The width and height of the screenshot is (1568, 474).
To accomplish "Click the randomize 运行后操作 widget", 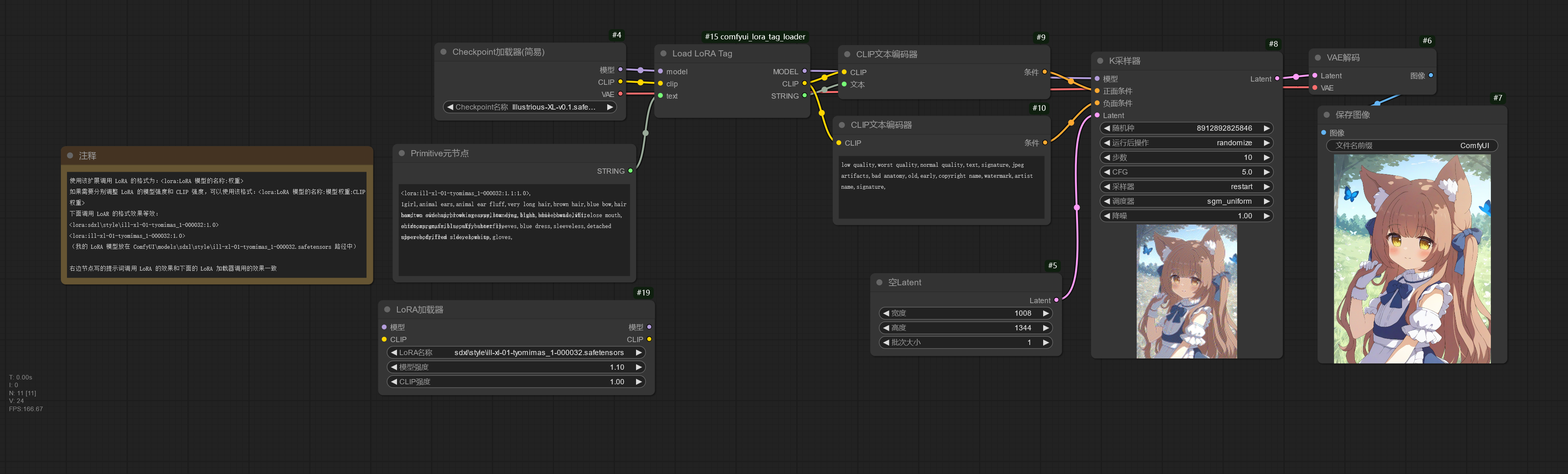I will tap(1186, 142).
